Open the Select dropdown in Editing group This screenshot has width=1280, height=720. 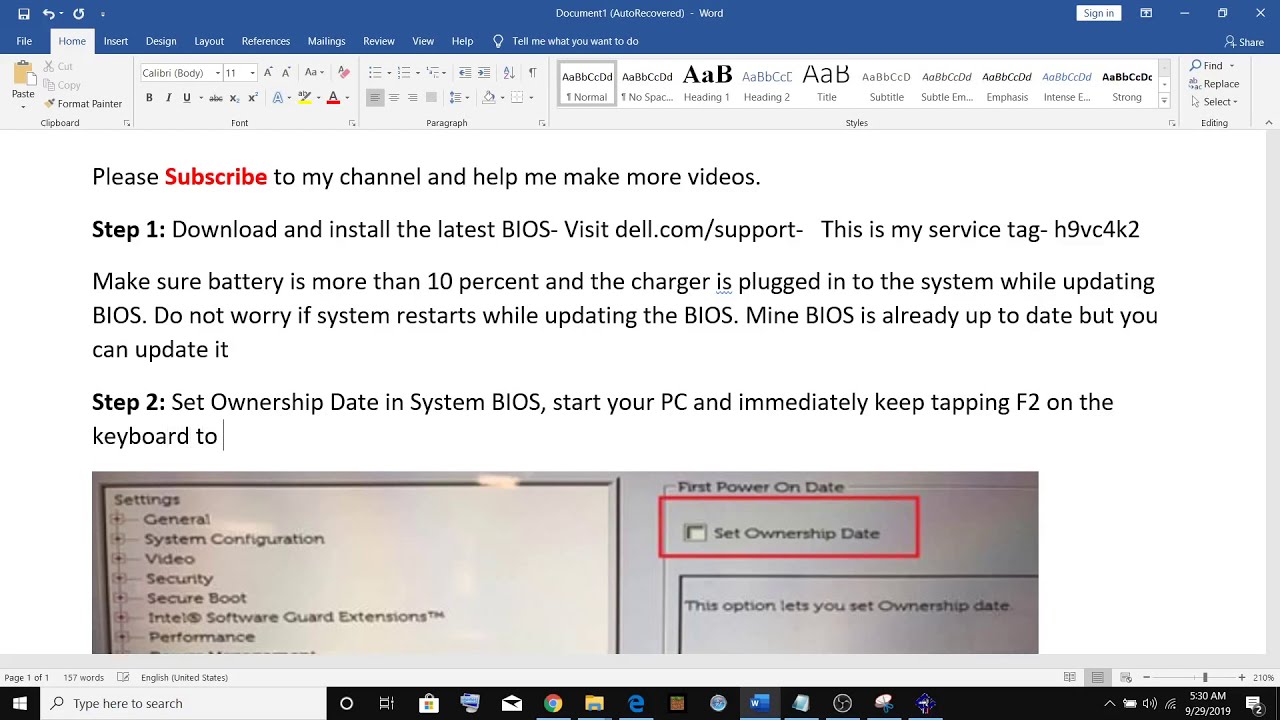[1214, 102]
